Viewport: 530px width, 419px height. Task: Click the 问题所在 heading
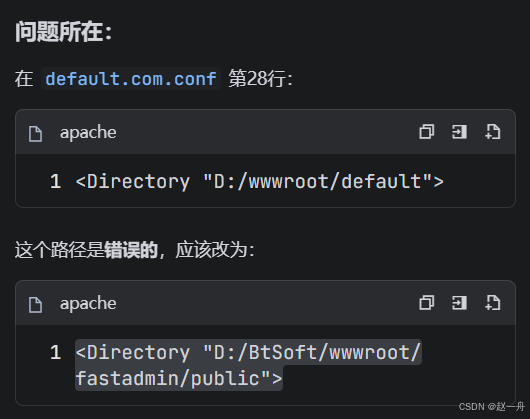(63, 32)
